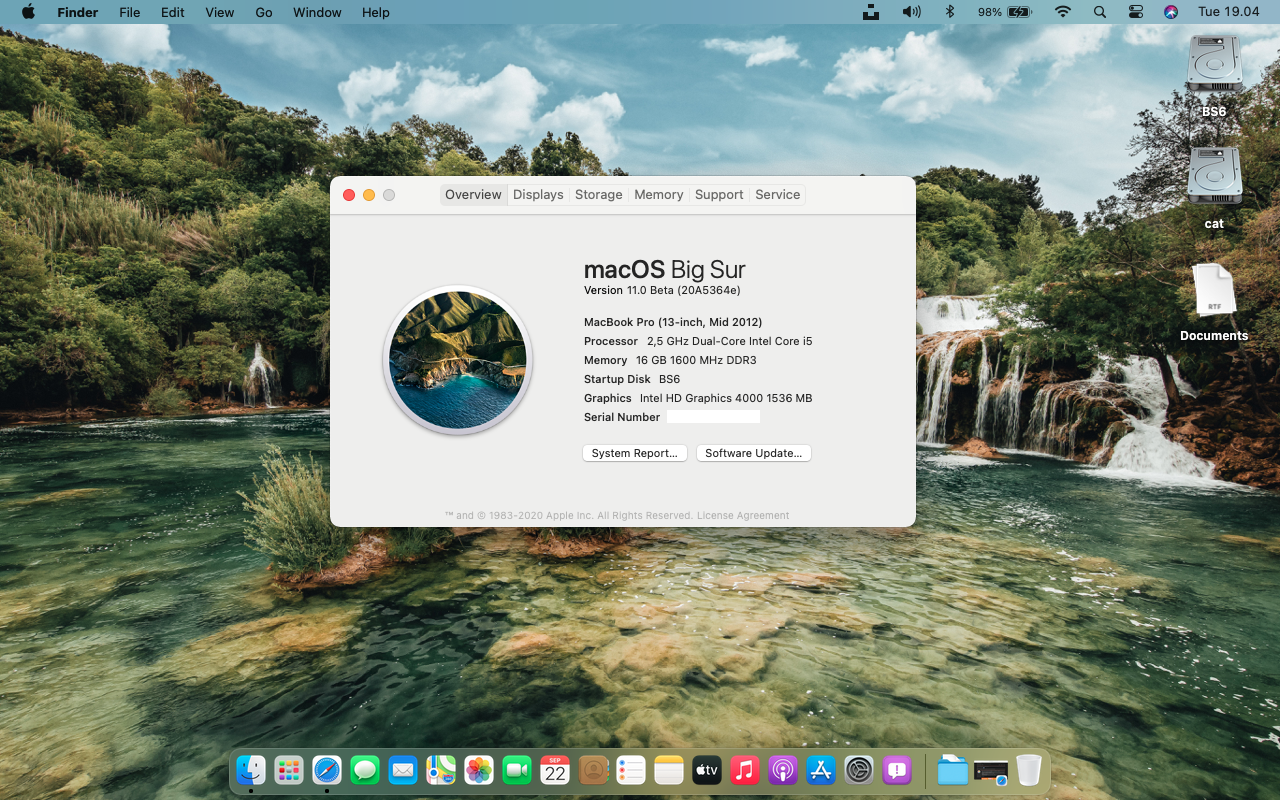
Task: Open the App Store
Action: pos(821,770)
